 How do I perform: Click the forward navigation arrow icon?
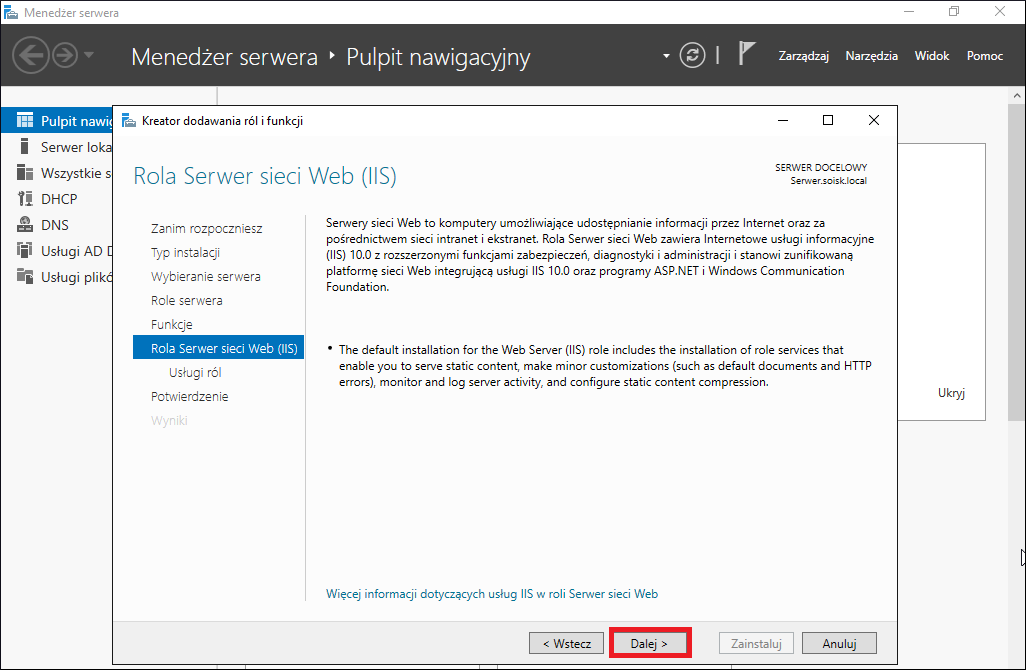tap(65, 56)
